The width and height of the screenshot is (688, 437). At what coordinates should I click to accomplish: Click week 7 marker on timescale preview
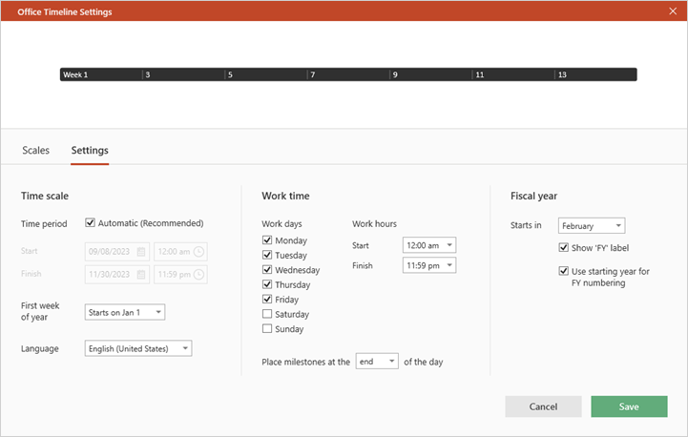coord(313,75)
